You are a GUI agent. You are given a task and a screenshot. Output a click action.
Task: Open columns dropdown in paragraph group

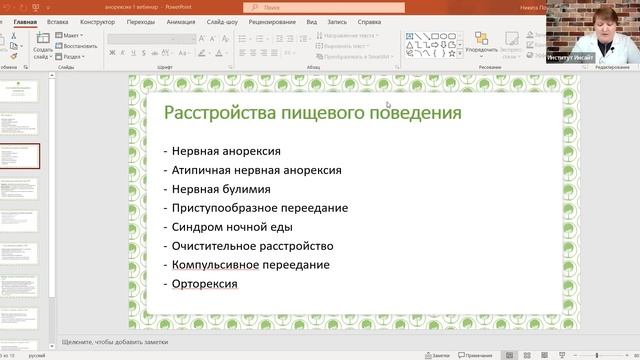(x=289, y=53)
